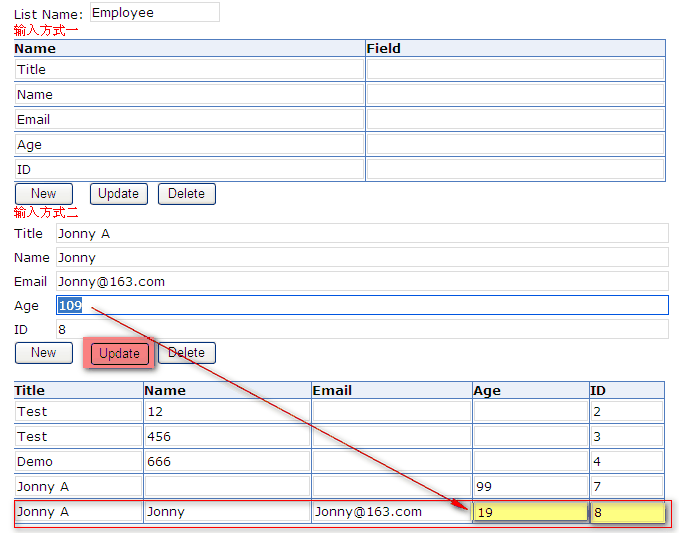Click the Email name cell in first table
Viewport: 679px width, 533px height.
(189, 120)
